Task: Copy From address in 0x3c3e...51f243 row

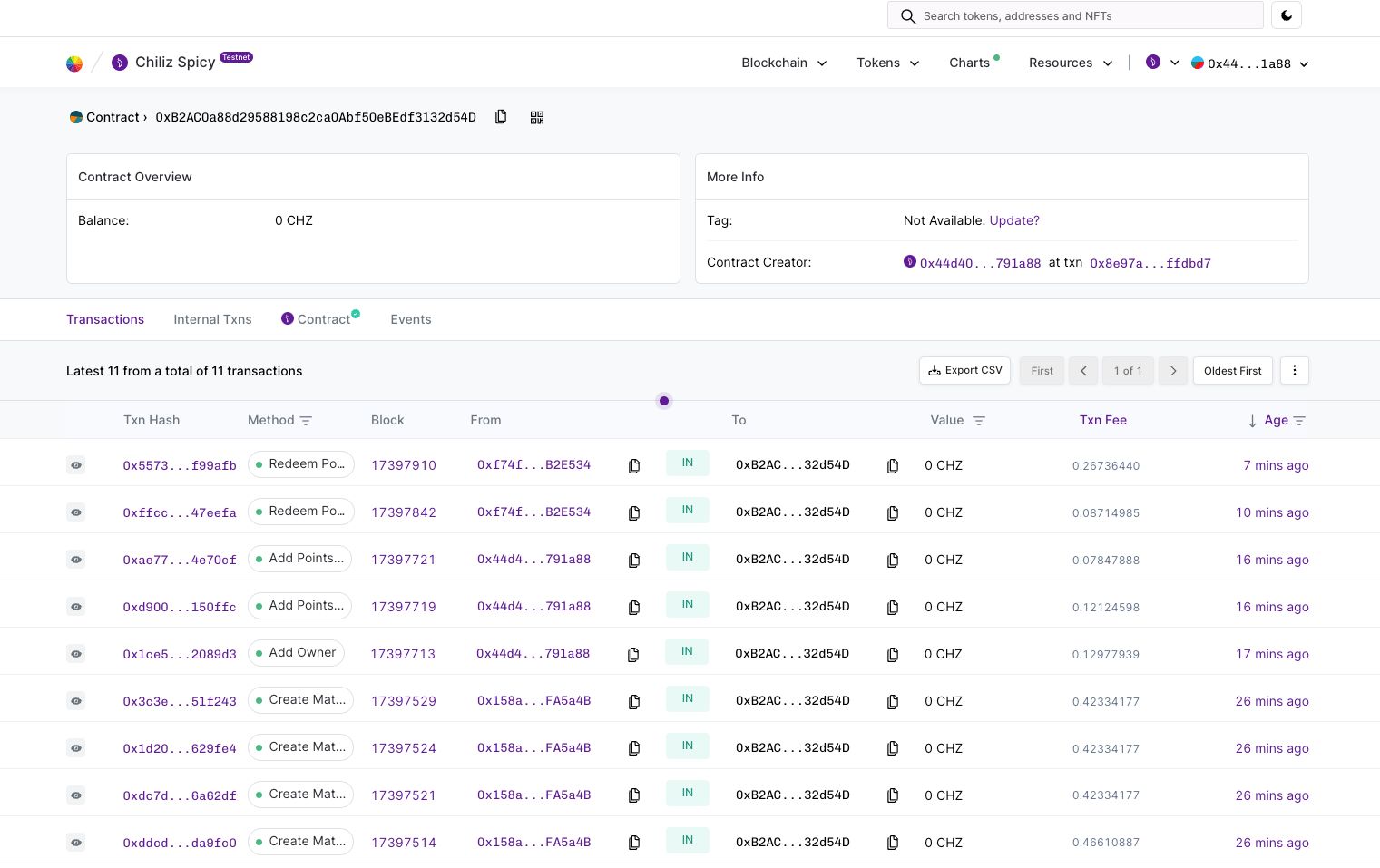Action: point(634,701)
